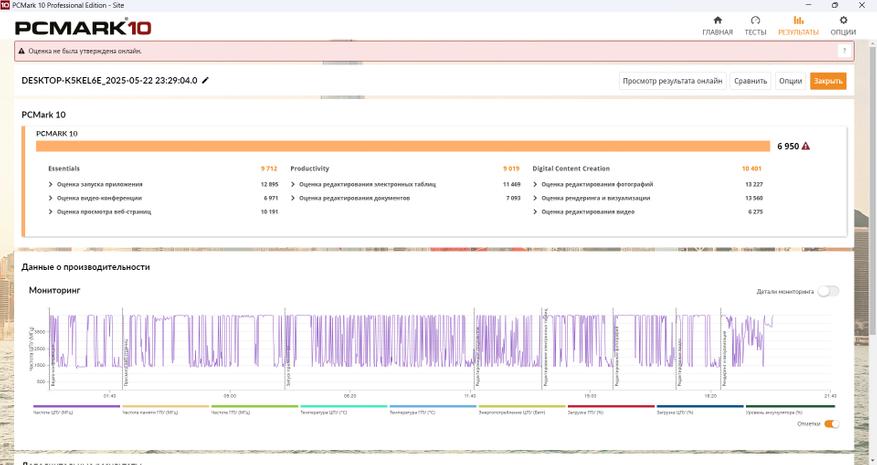
Task: Open the Главная home icon
Action: coord(717,21)
